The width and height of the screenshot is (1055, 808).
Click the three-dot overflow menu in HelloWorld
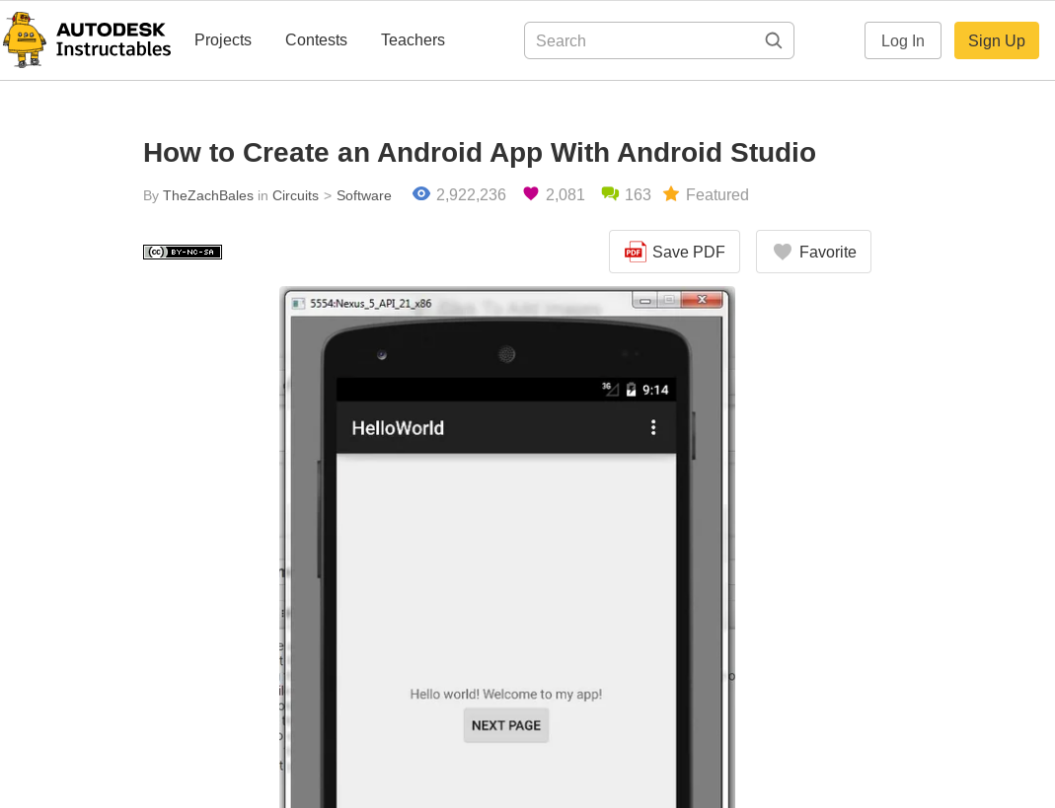click(653, 428)
